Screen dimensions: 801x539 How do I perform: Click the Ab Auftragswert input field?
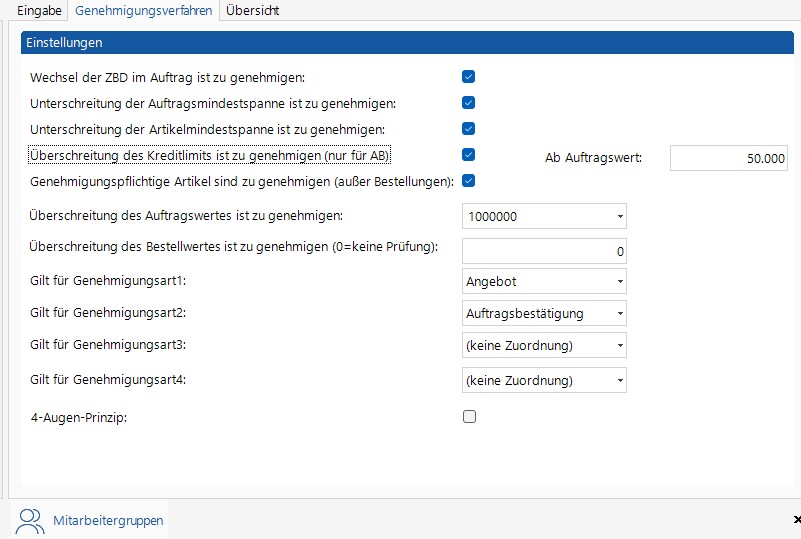(x=728, y=159)
